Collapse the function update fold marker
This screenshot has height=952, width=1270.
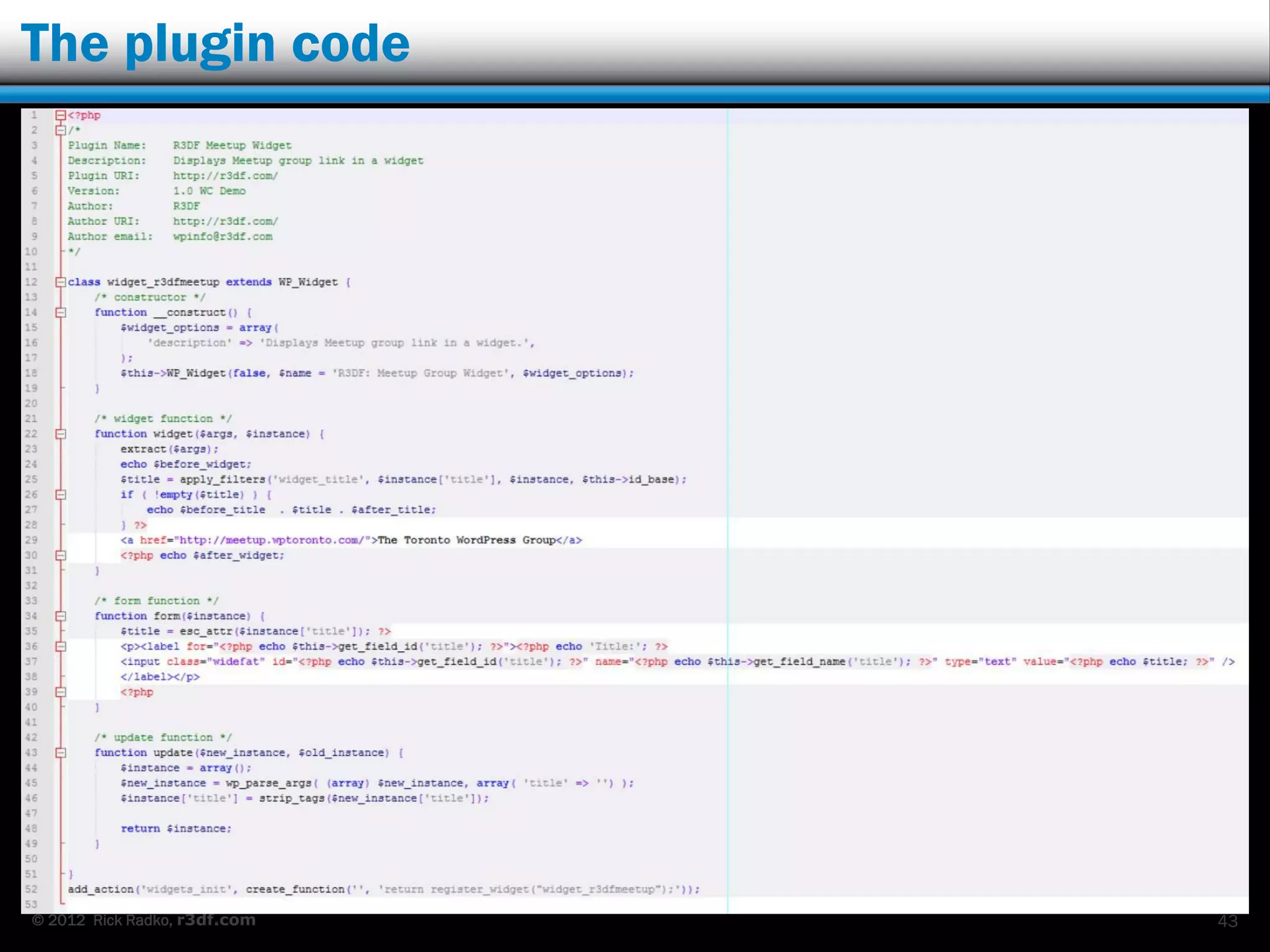(61, 752)
